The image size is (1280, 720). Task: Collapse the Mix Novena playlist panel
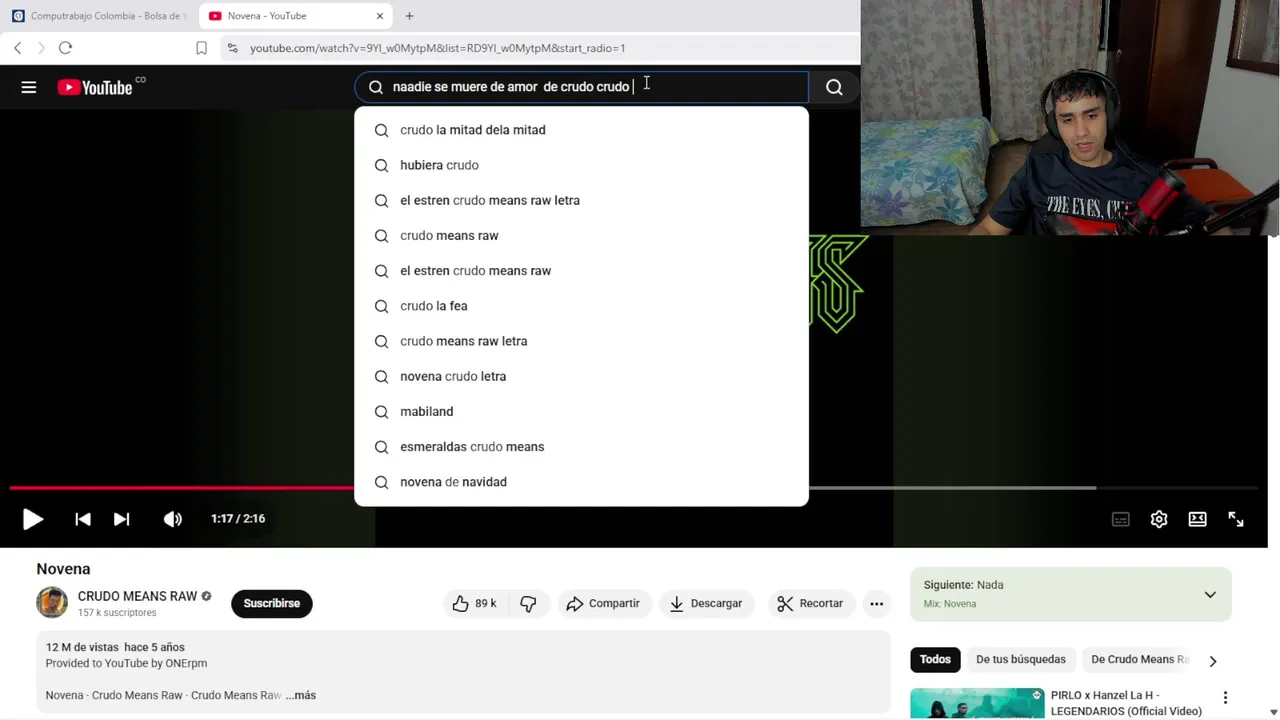[1210, 595]
